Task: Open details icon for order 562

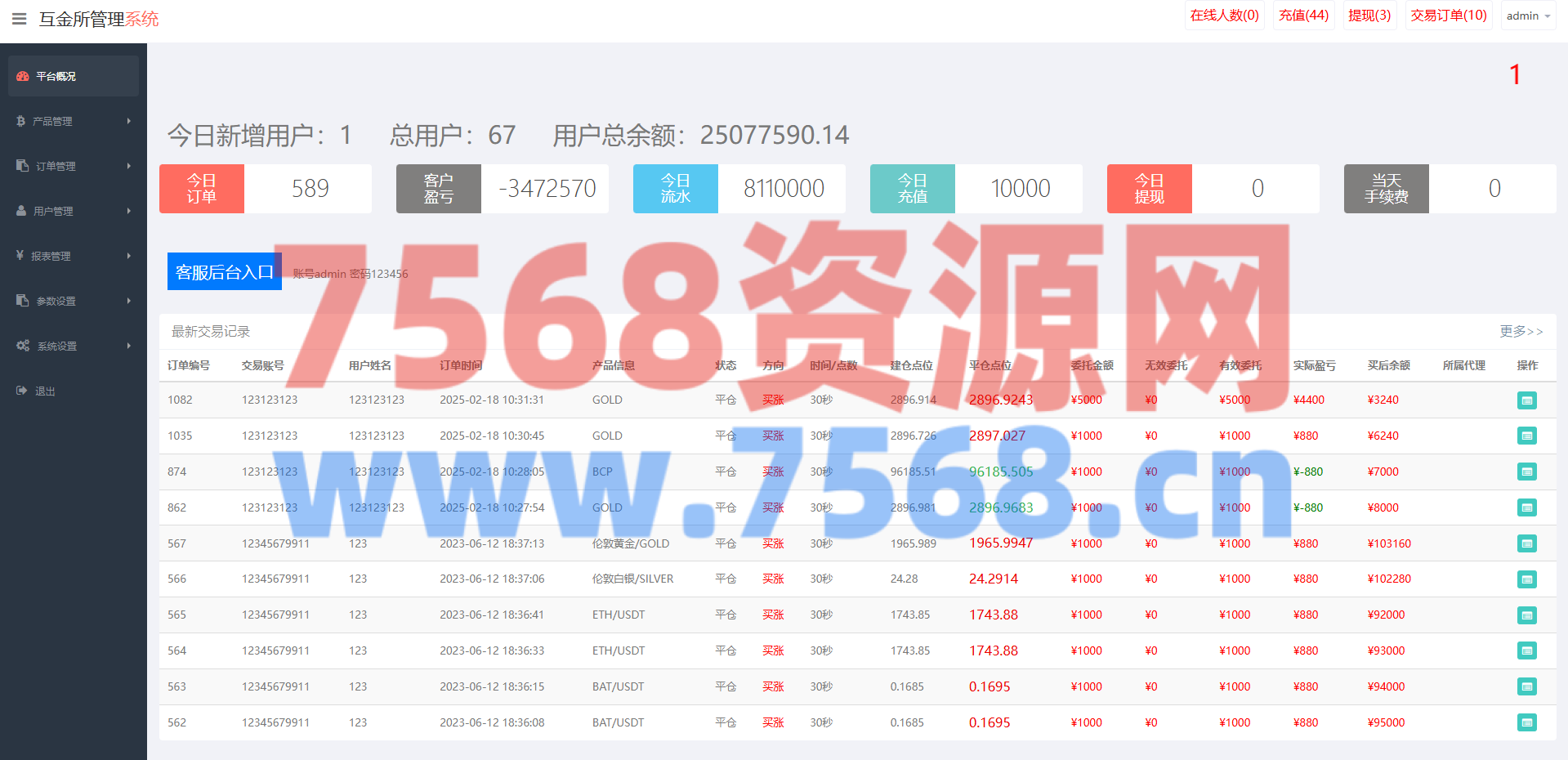Action: (1526, 722)
